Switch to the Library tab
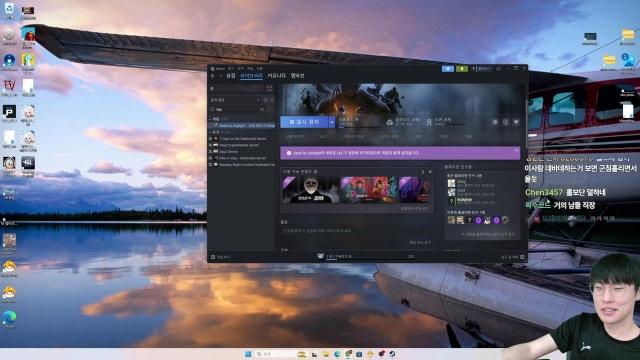The height and width of the screenshot is (360, 640). point(251,76)
